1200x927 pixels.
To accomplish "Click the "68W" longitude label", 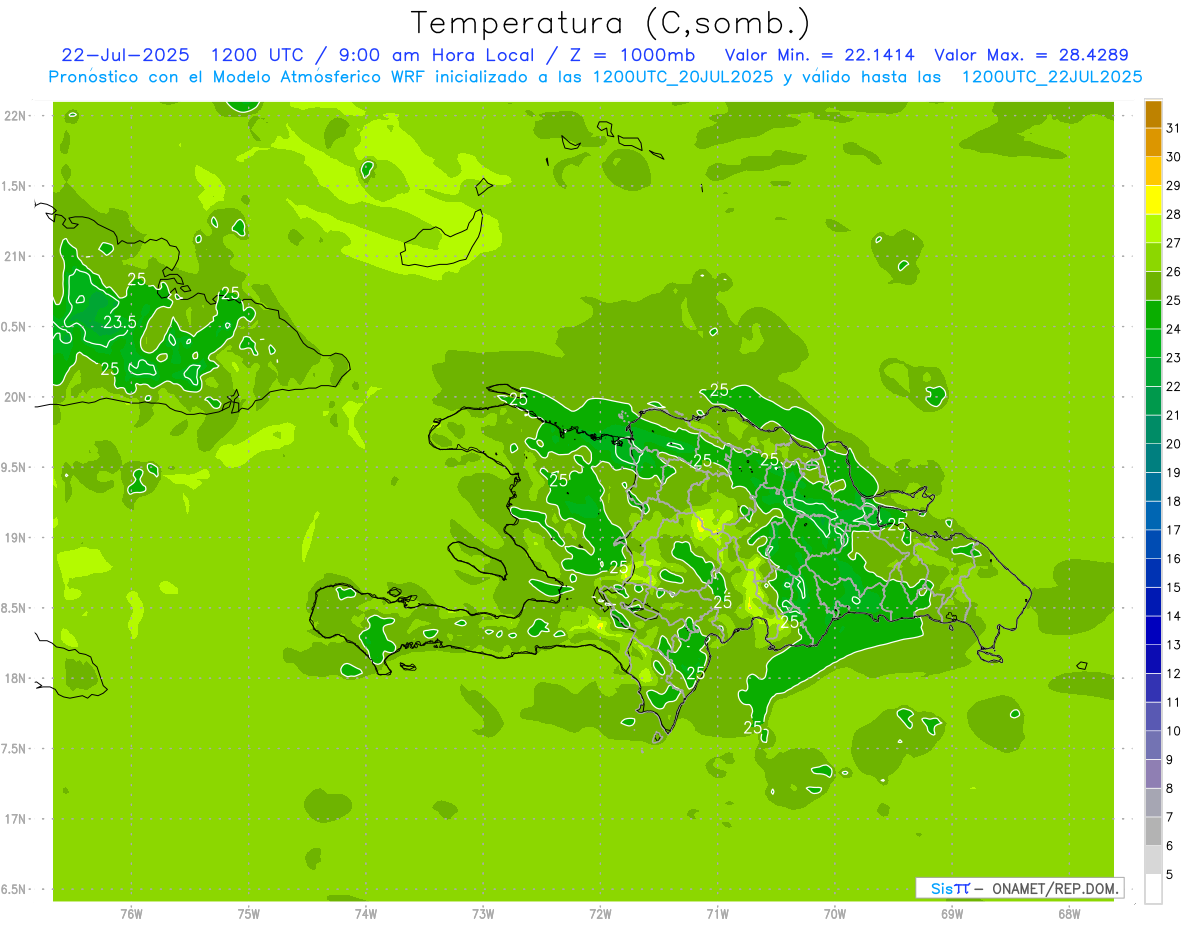I will [1069, 914].
